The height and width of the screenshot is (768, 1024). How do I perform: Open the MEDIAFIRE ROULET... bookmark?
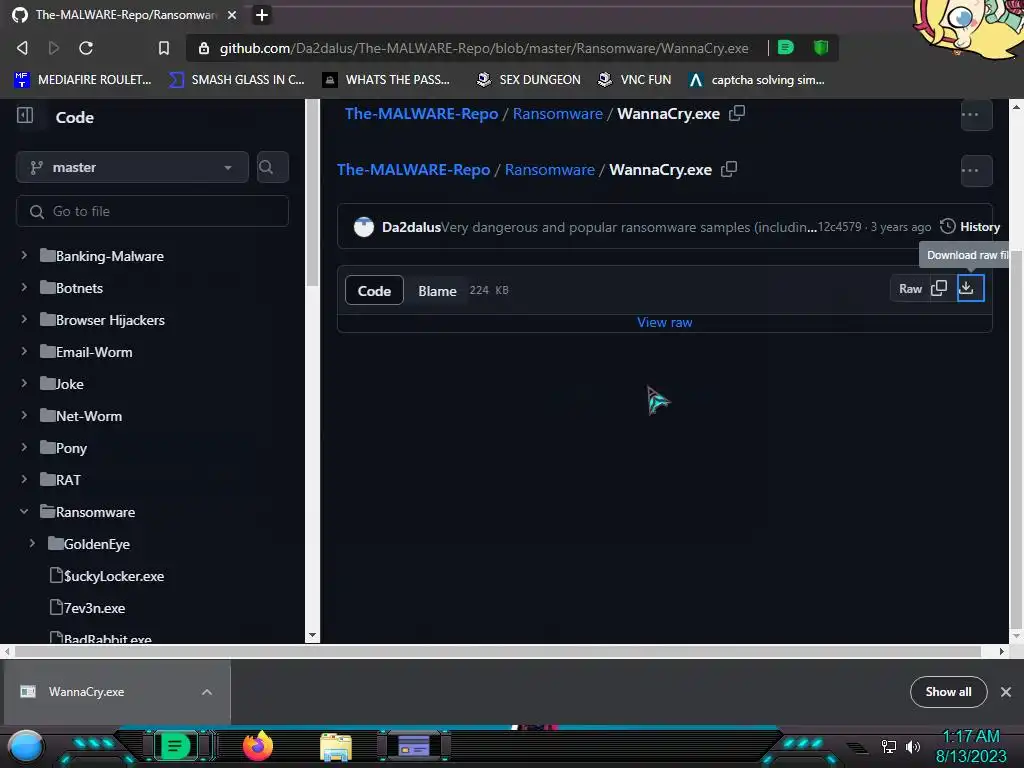point(82,80)
